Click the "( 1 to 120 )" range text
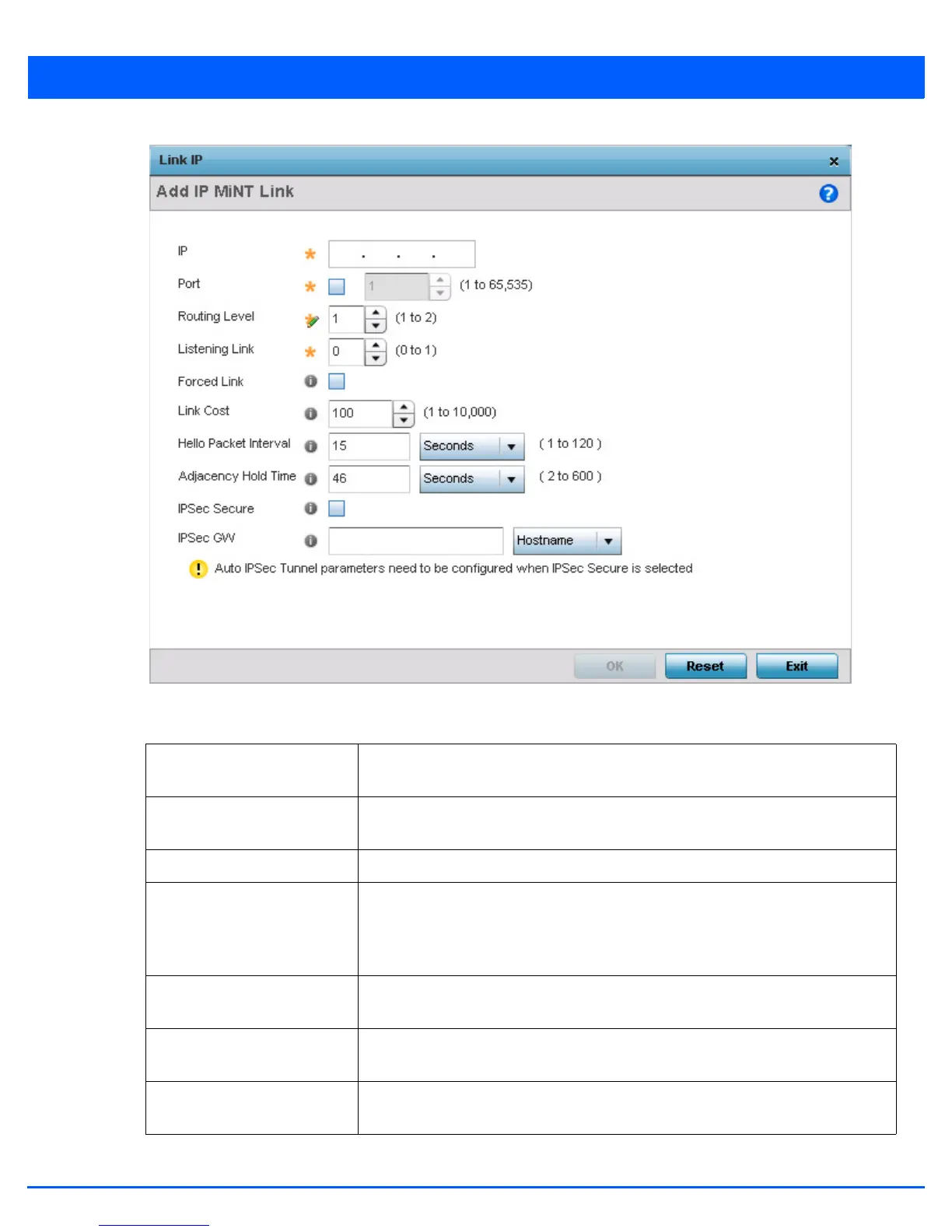 click(x=570, y=443)
